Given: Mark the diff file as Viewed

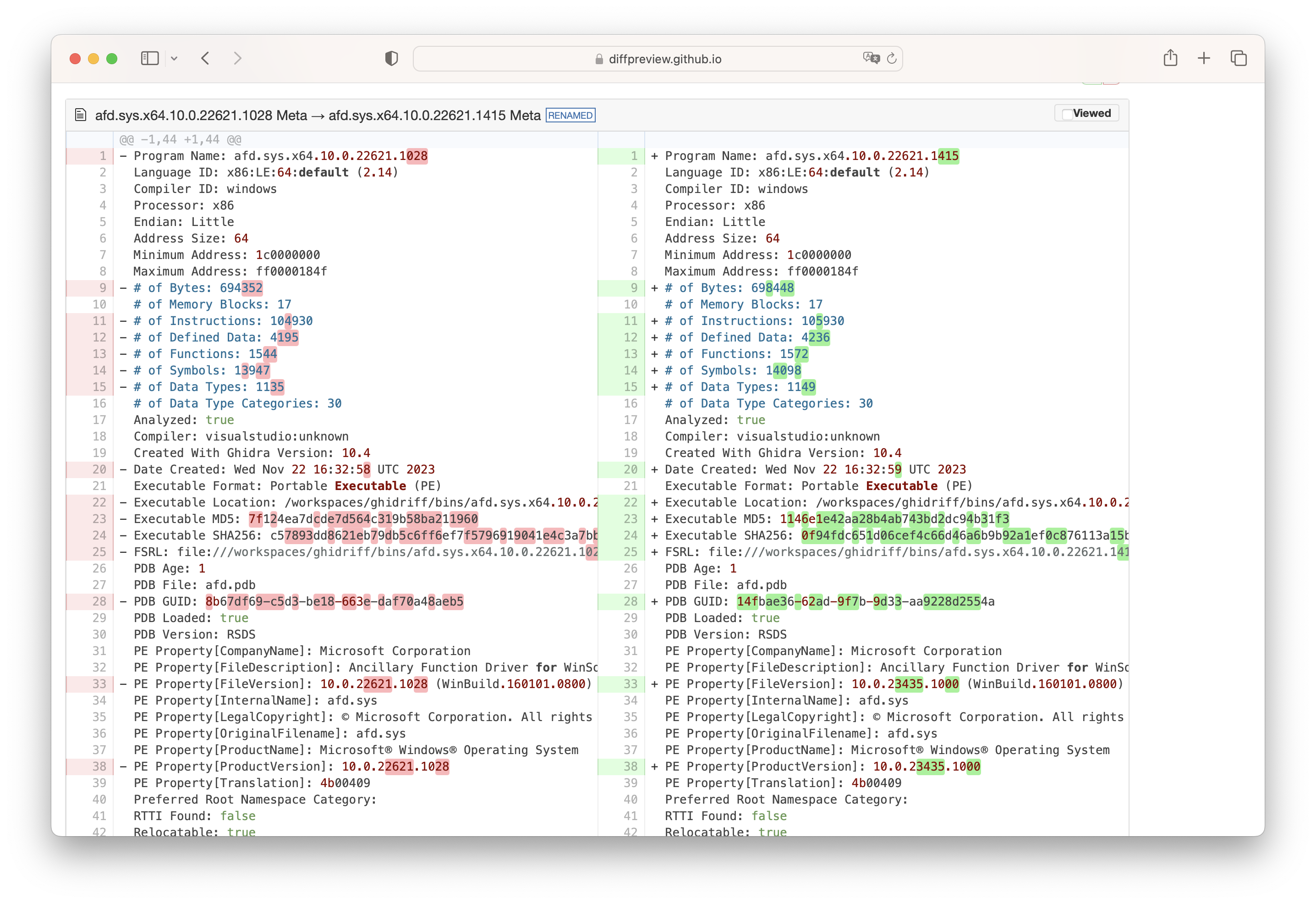Looking at the screenshot, I should click(x=1067, y=113).
